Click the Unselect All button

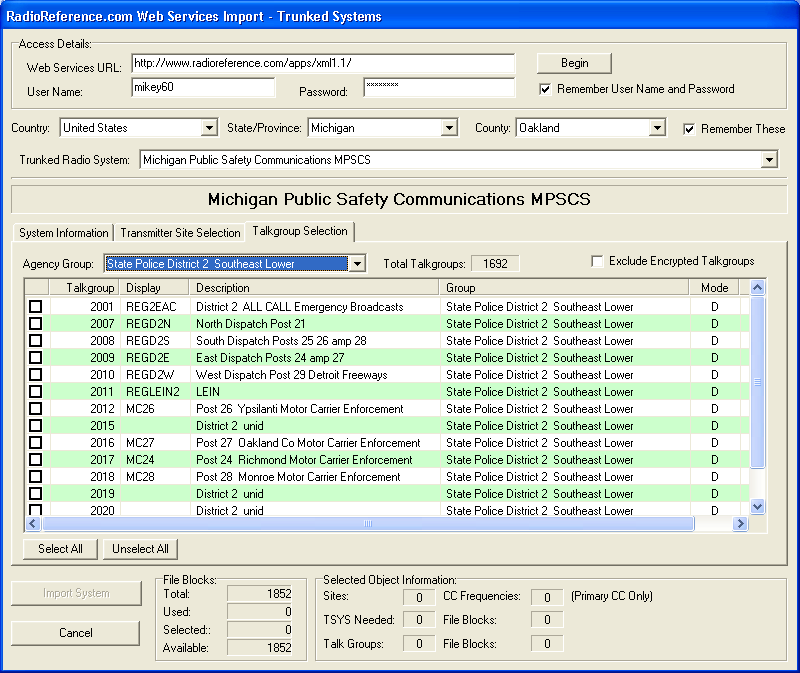140,549
